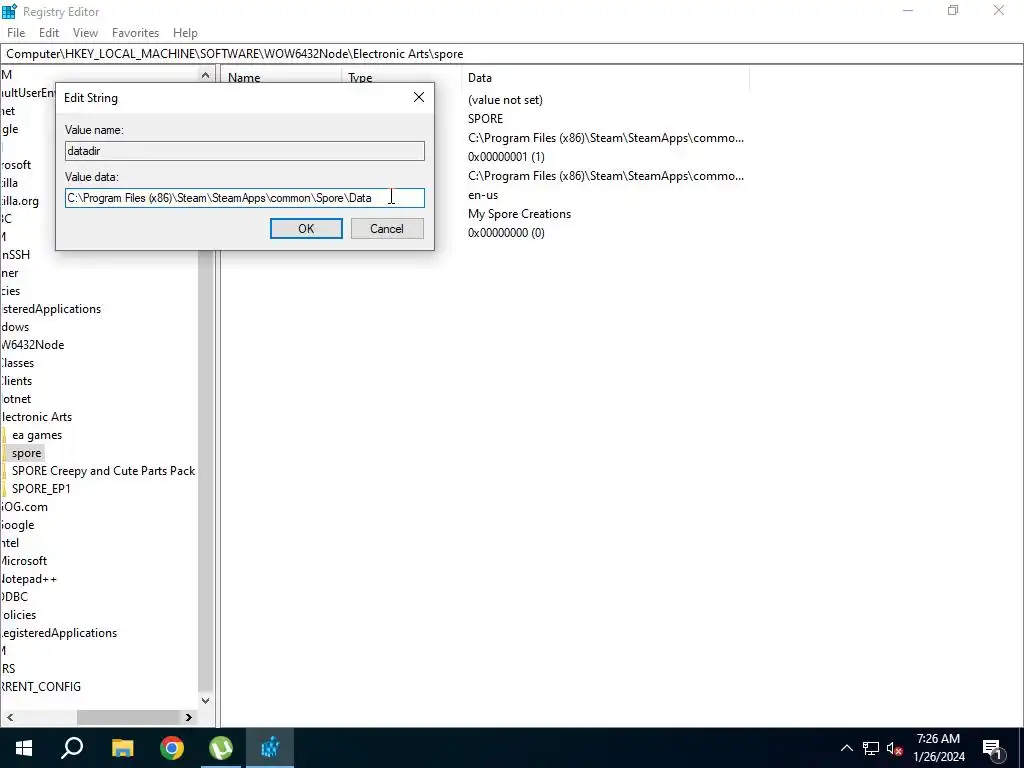Click the registry path address bar
This screenshot has height=768, width=1024.
pos(512,54)
